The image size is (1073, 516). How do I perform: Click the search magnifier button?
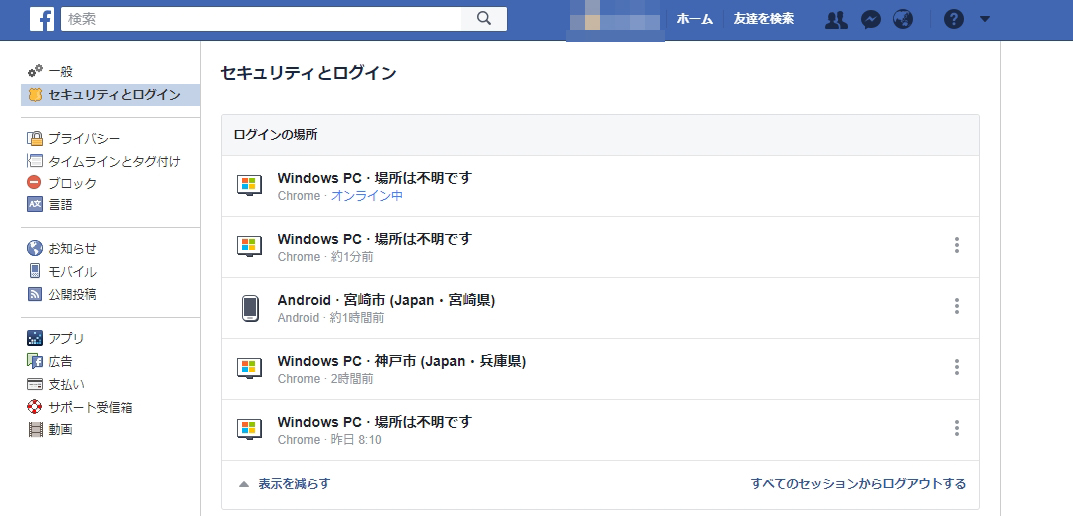(x=484, y=18)
